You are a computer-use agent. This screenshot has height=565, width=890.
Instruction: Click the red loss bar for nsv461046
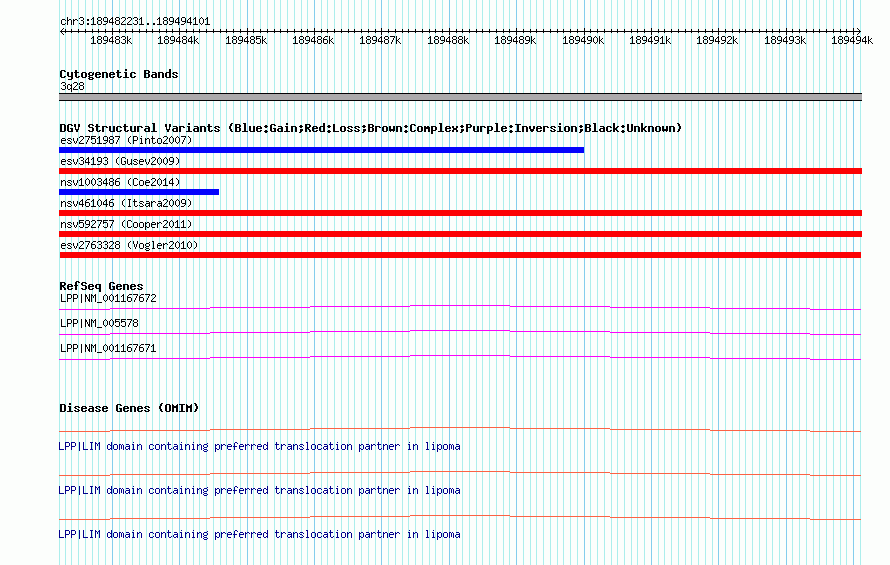tap(460, 213)
